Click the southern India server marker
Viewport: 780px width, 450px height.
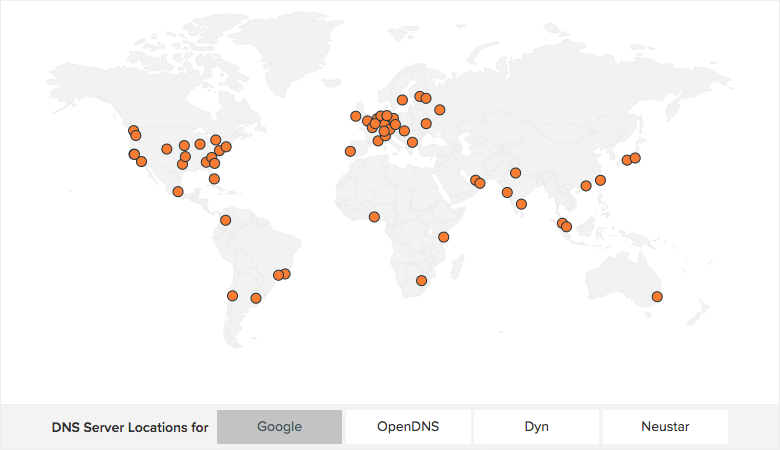click(x=521, y=204)
